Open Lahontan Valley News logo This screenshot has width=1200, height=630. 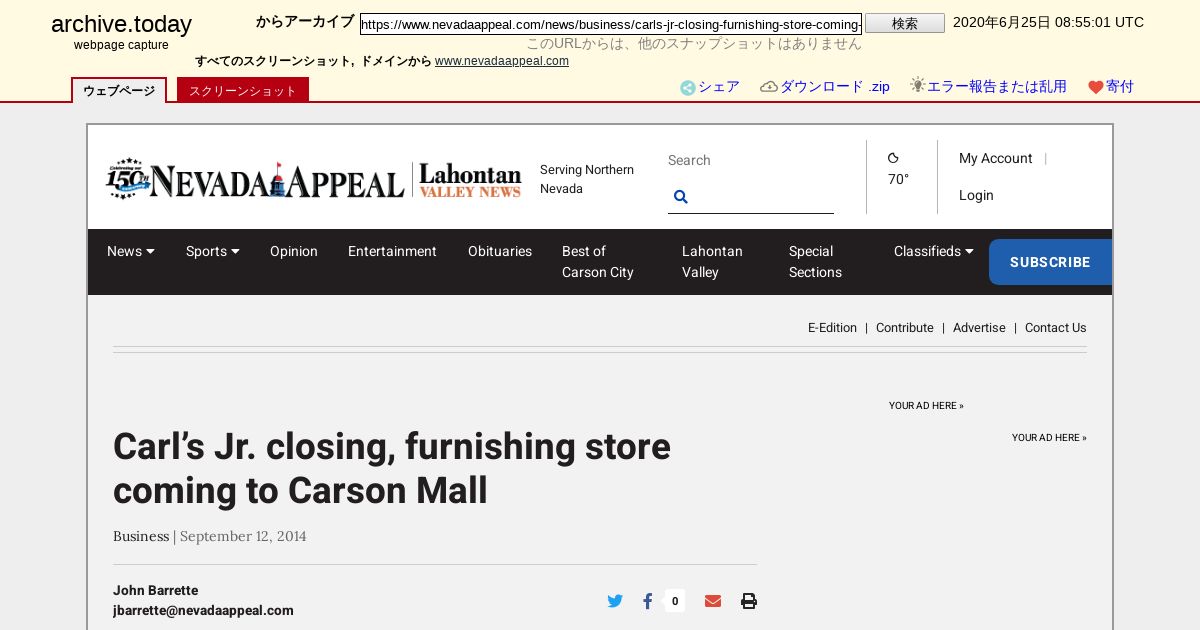pyautogui.click(x=470, y=180)
